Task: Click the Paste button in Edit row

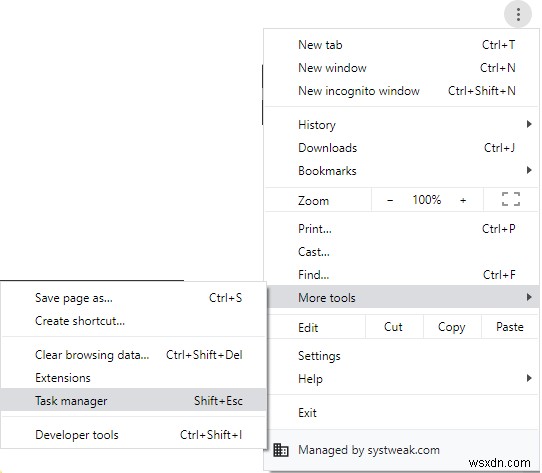Action: [510, 327]
